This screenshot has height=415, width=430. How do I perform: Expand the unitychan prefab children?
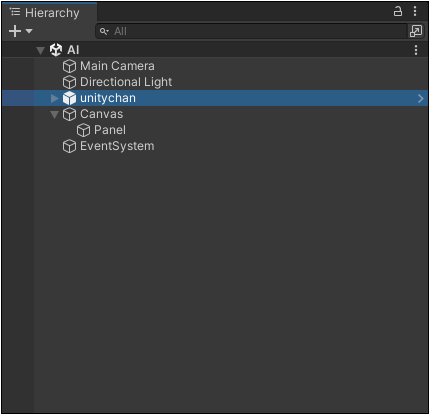pyautogui.click(x=54, y=98)
